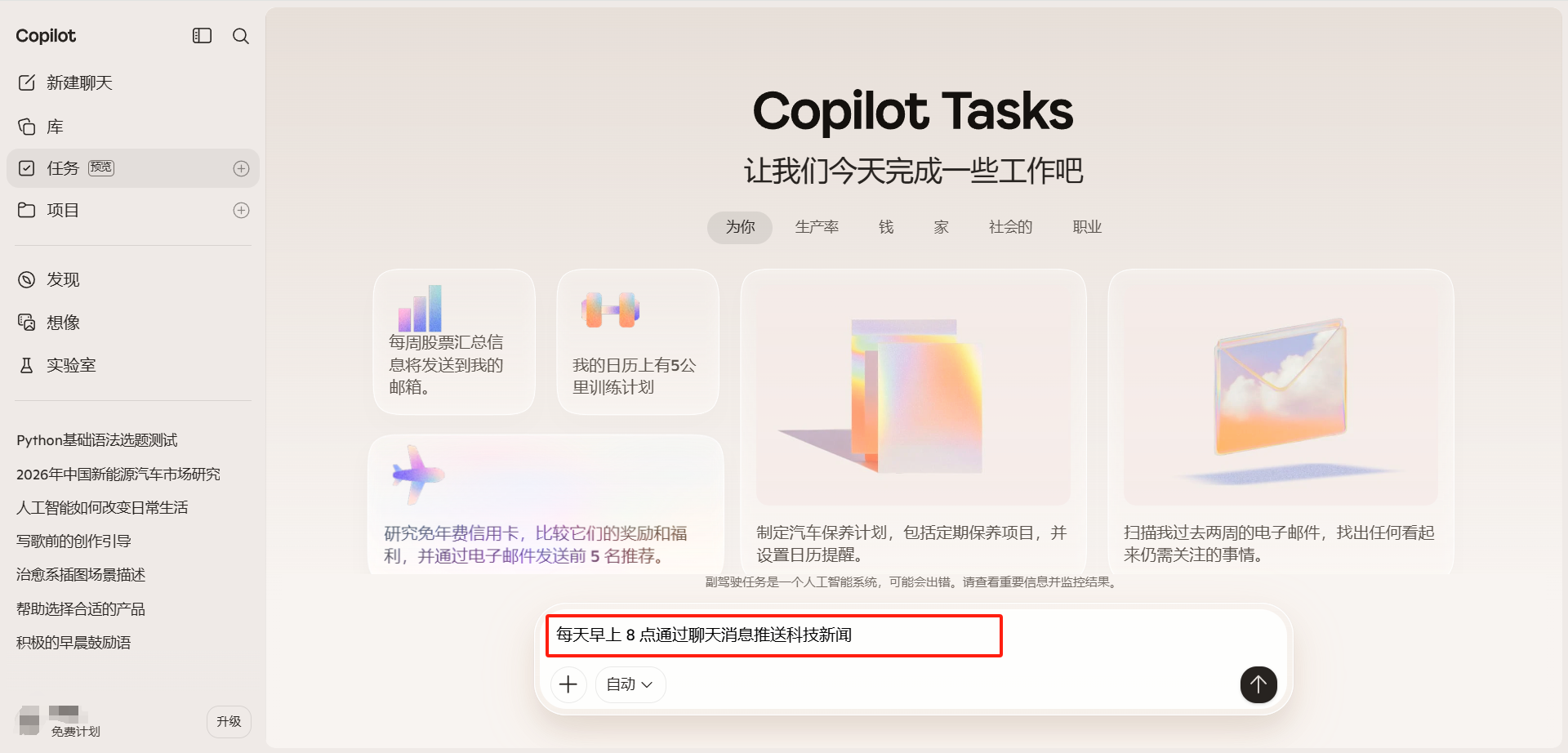This screenshot has width=1568, height=753.
Task: Open the Python基础语法选题测试 chat history
Action: pyautogui.click(x=97, y=440)
